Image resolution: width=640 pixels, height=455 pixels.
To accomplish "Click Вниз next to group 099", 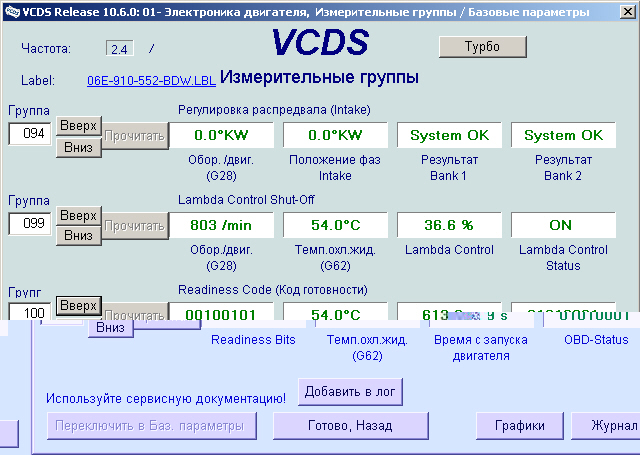I will tap(78, 235).
